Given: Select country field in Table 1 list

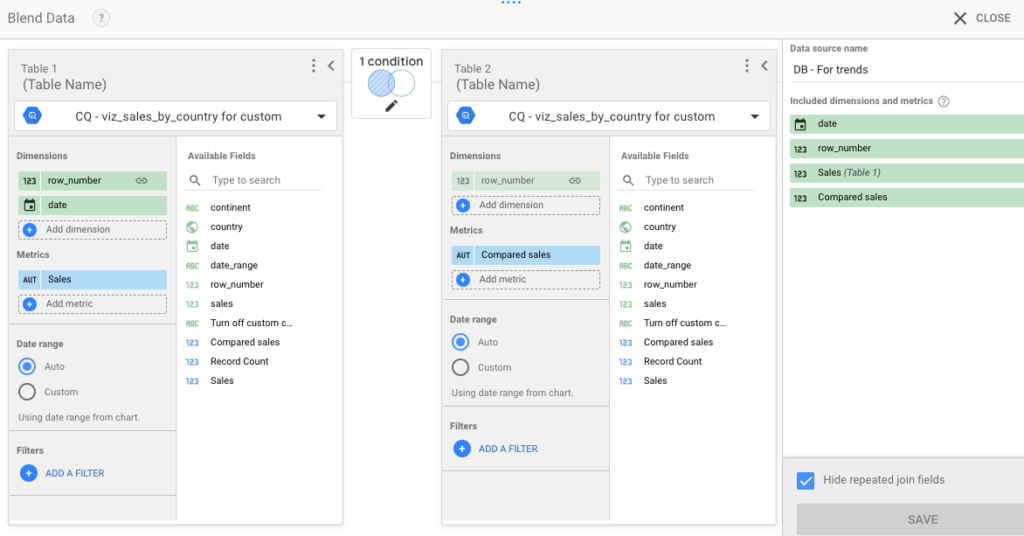Looking at the screenshot, I should (x=226, y=227).
